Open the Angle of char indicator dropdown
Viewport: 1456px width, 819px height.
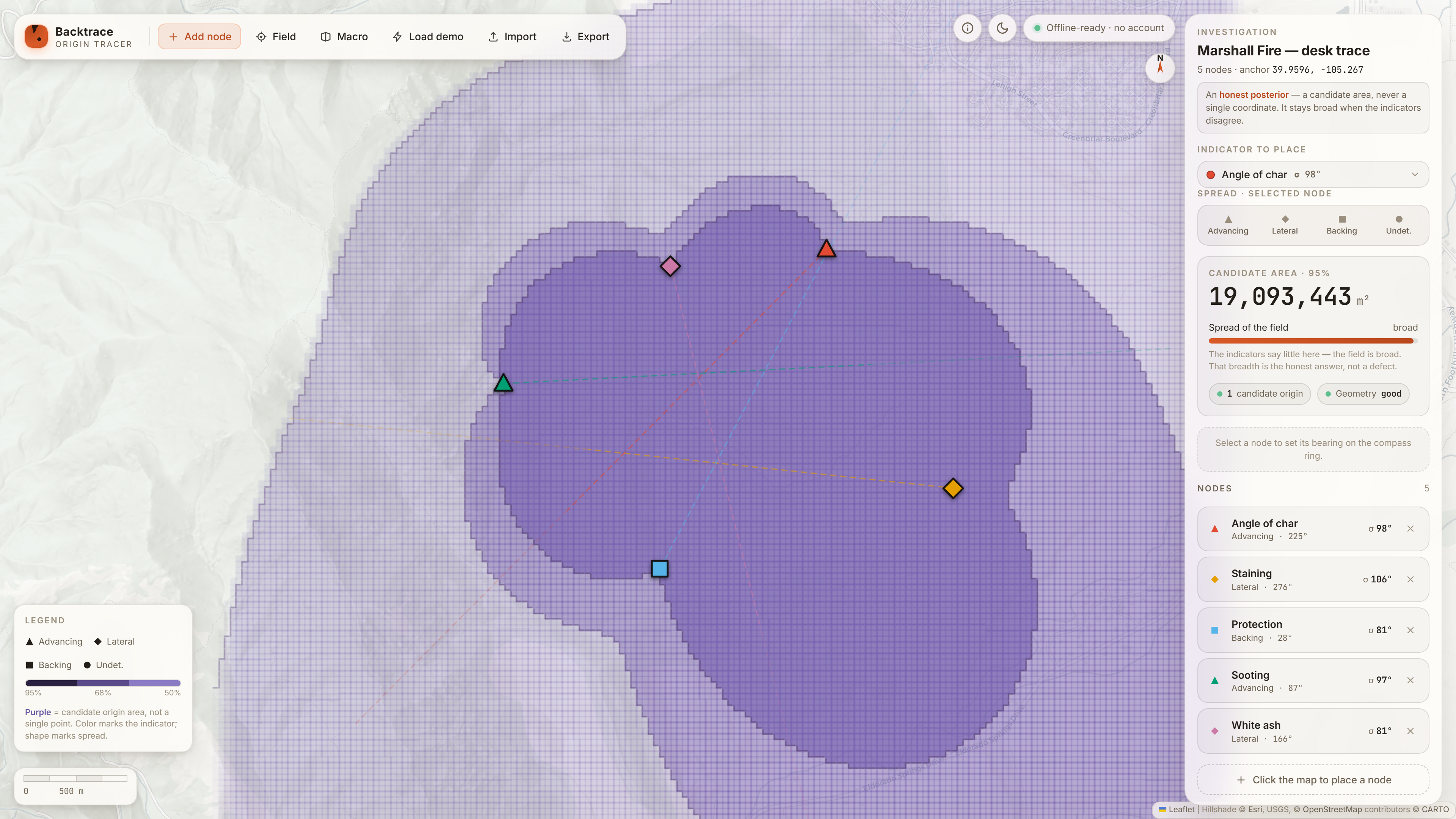pyautogui.click(x=1313, y=175)
